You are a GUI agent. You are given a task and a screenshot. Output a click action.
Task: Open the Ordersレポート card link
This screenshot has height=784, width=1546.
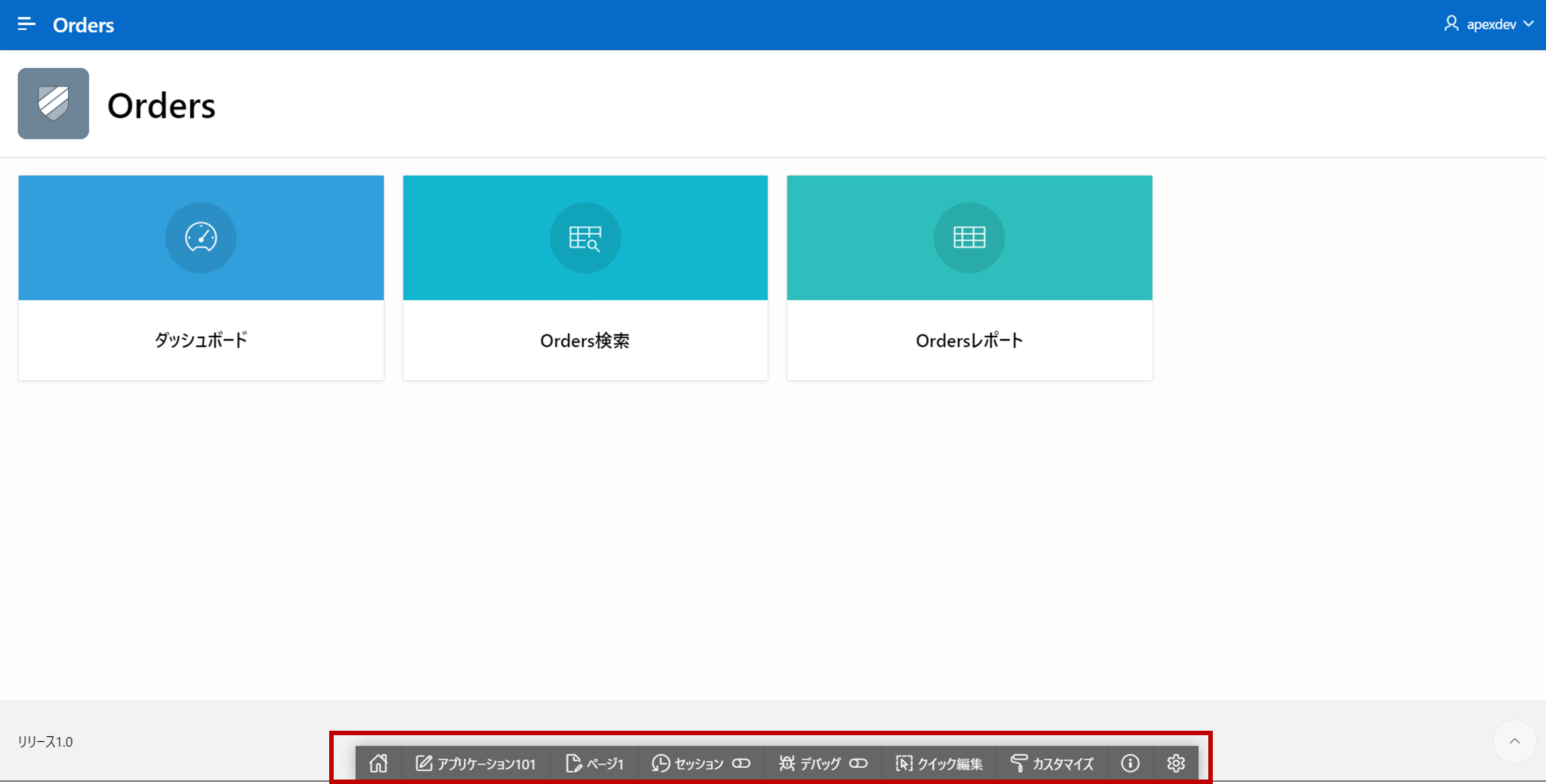pyautogui.click(x=969, y=340)
